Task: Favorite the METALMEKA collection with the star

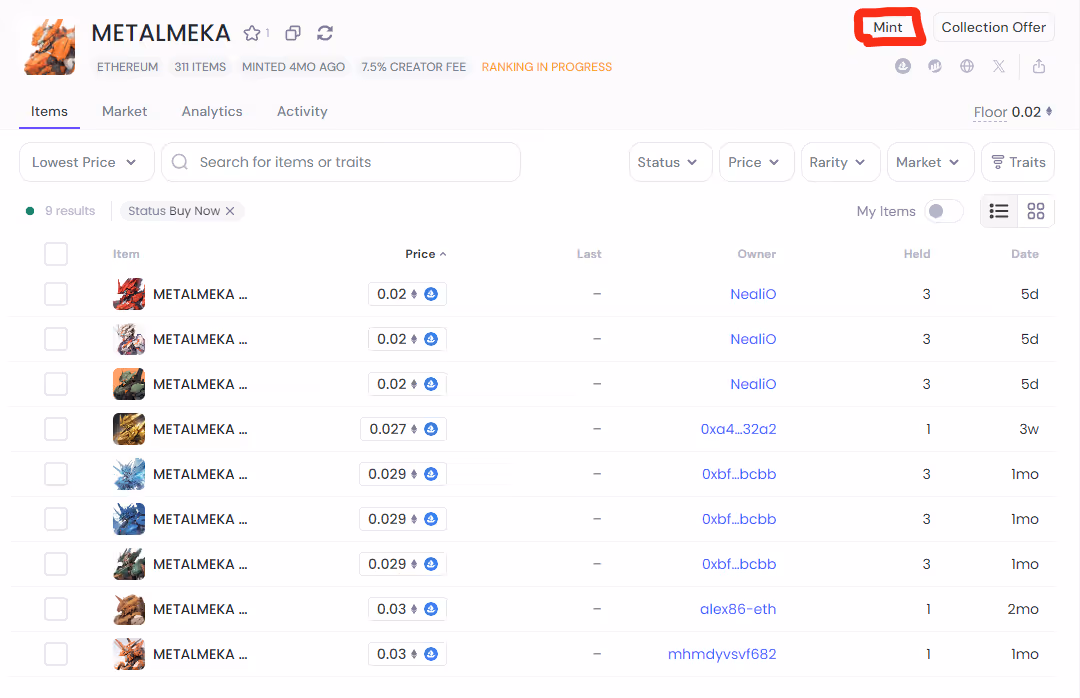Action: pos(252,33)
